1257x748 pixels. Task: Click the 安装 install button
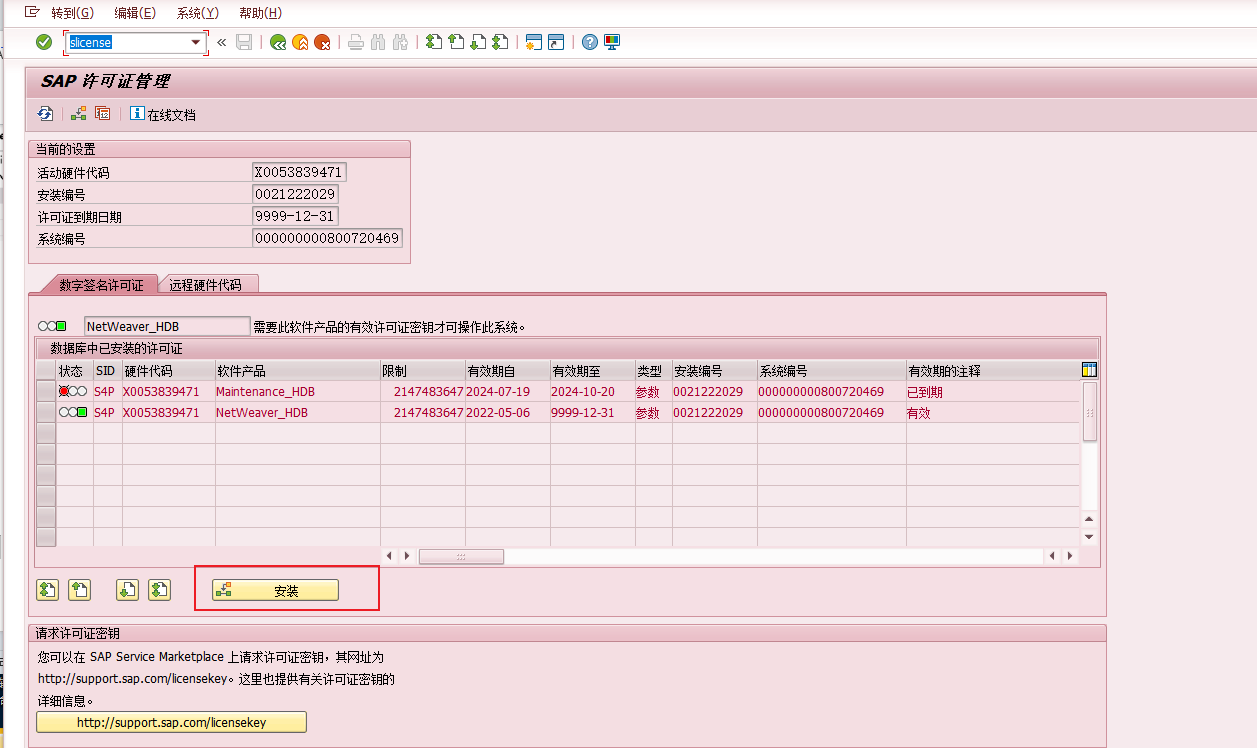pos(276,591)
